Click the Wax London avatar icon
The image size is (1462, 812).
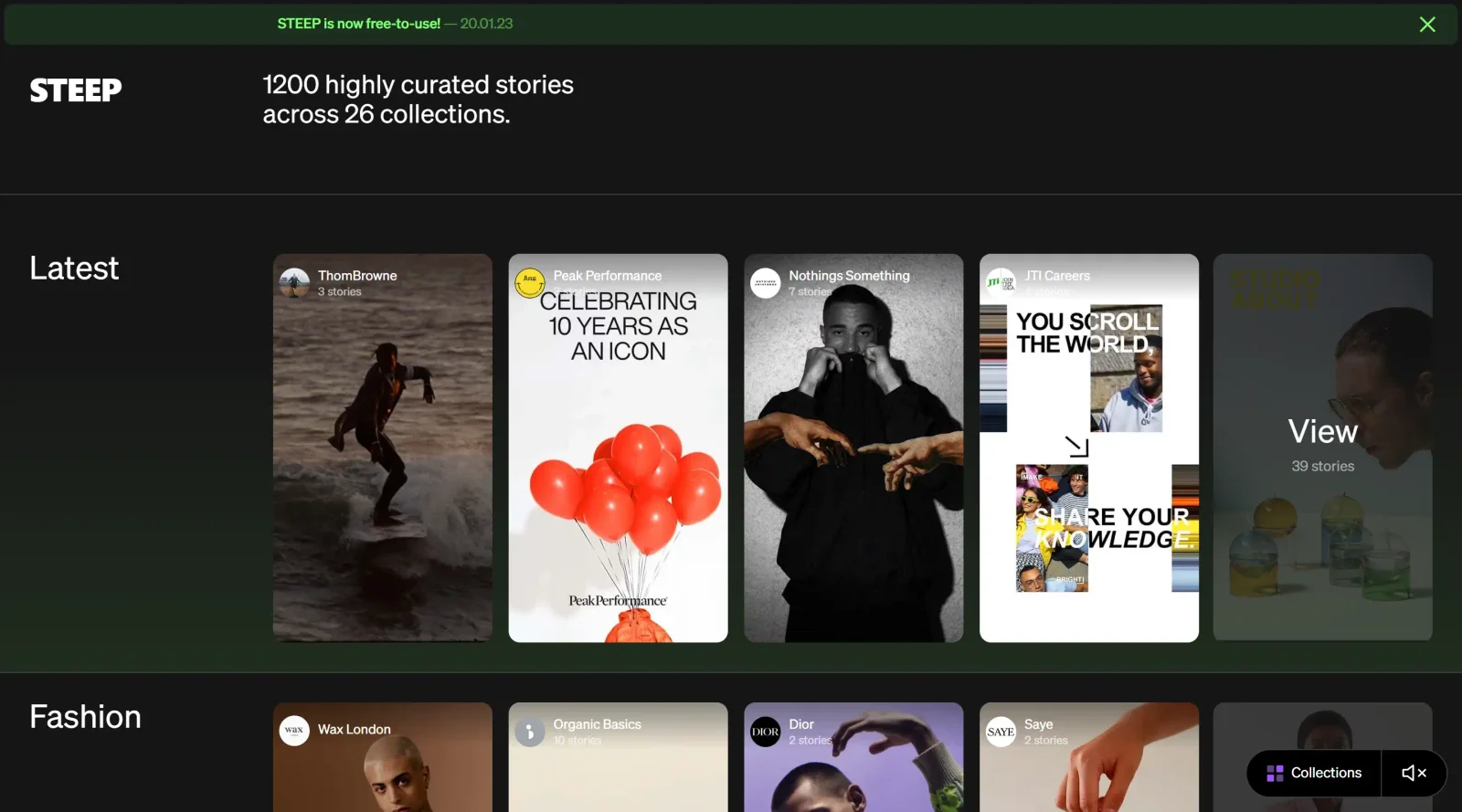(x=294, y=731)
